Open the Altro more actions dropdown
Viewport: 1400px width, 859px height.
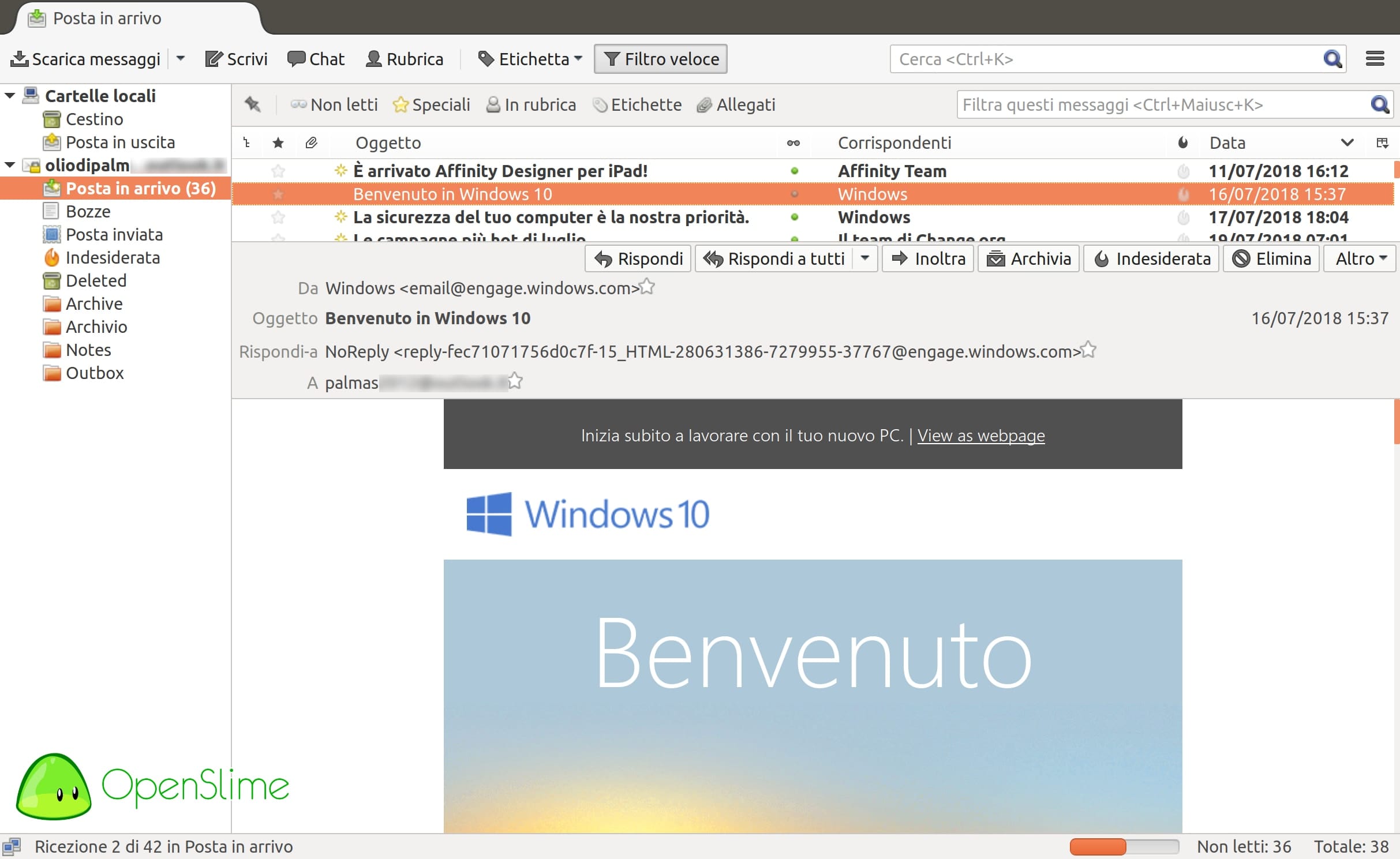[x=1360, y=258]
